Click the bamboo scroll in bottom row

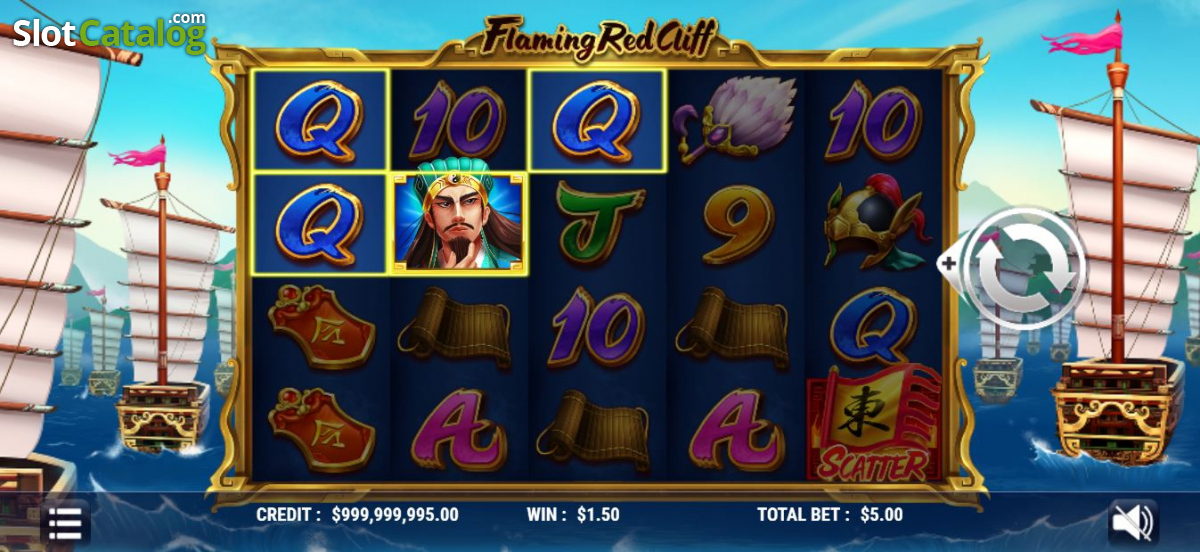pos(597,426)
